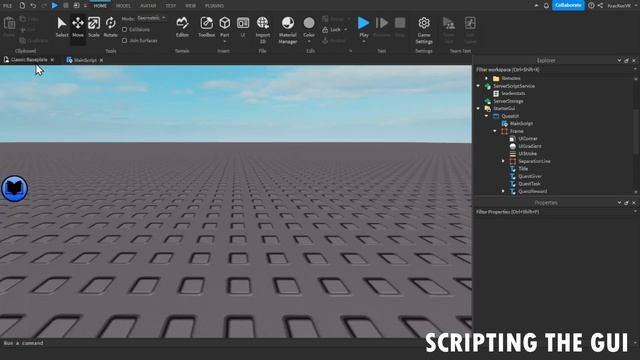The height and width of the screenshot is (360, 640).
Task: Collapse the QuestUI node
Action: [487, 116]
